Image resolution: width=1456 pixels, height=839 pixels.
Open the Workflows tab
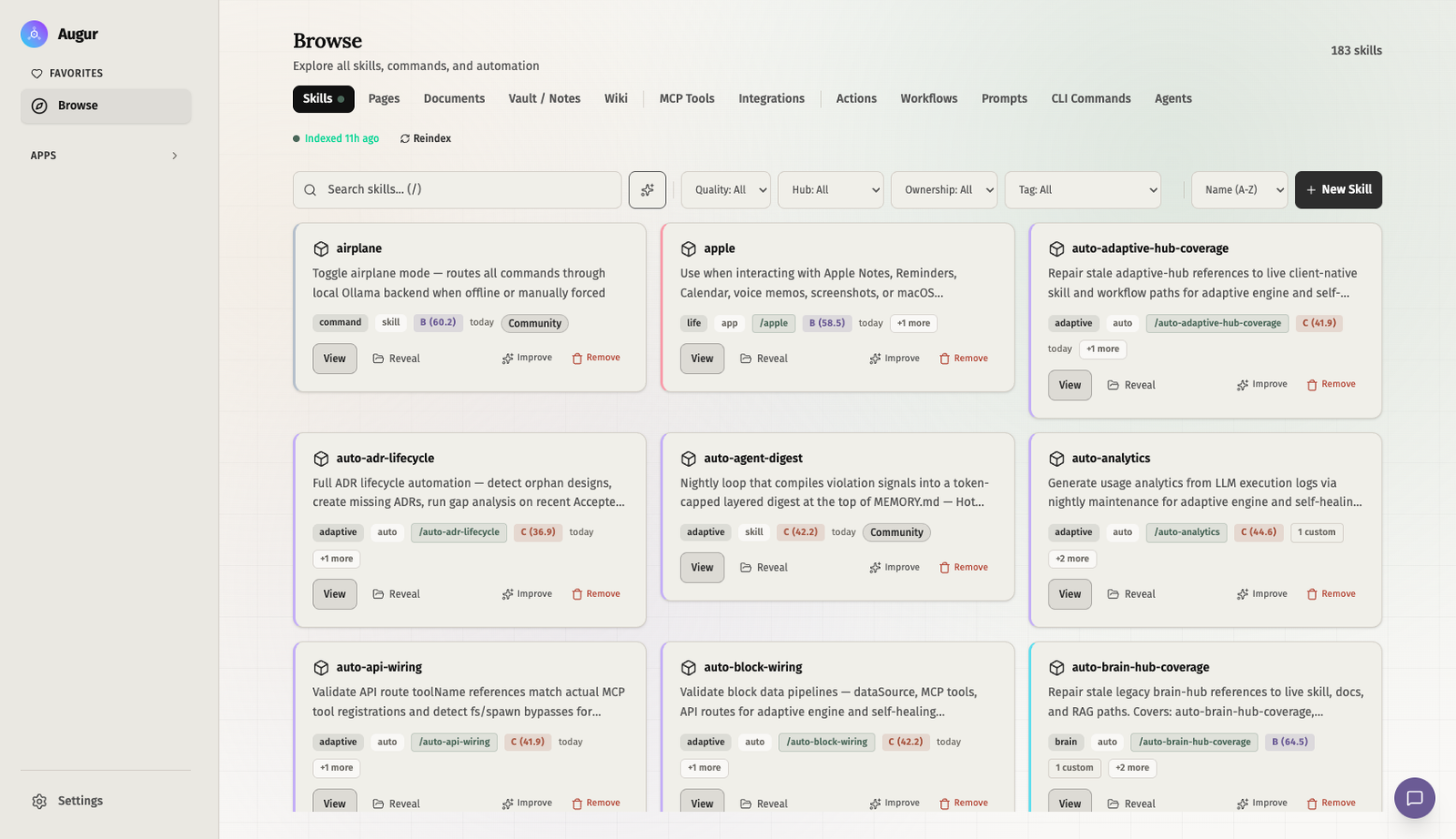(x=929, y=98)
